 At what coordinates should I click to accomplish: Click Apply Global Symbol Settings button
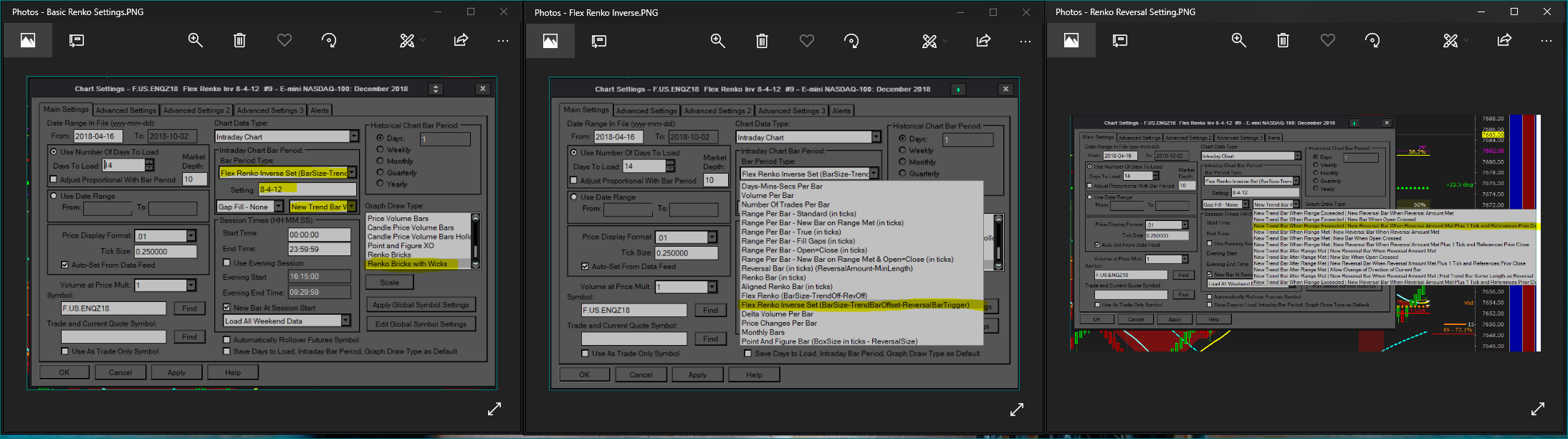pos(420,305)
